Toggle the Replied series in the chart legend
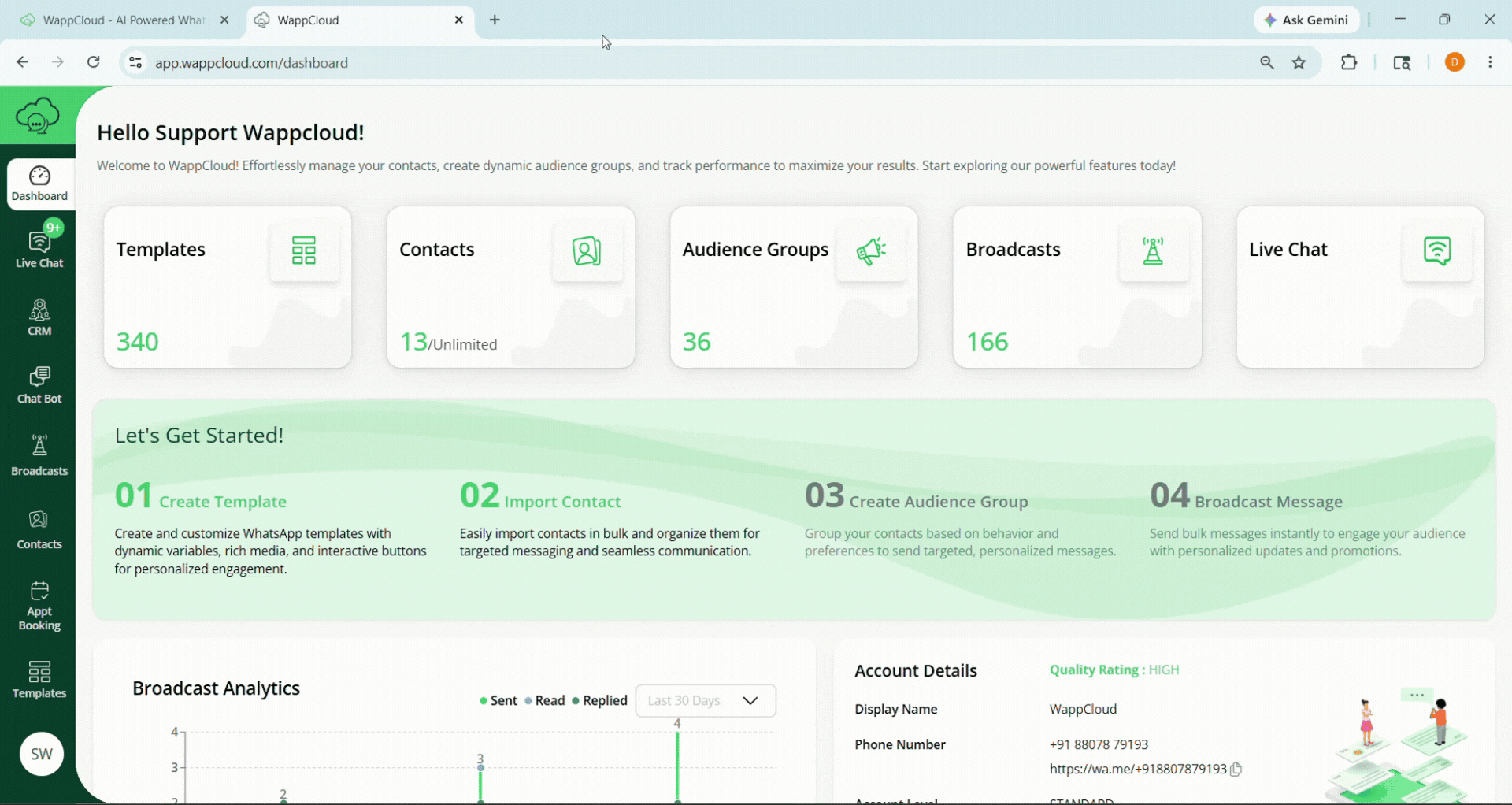The width and height of the screenshot is (1512, 805). pyautogui.click(x=600, y=701)
